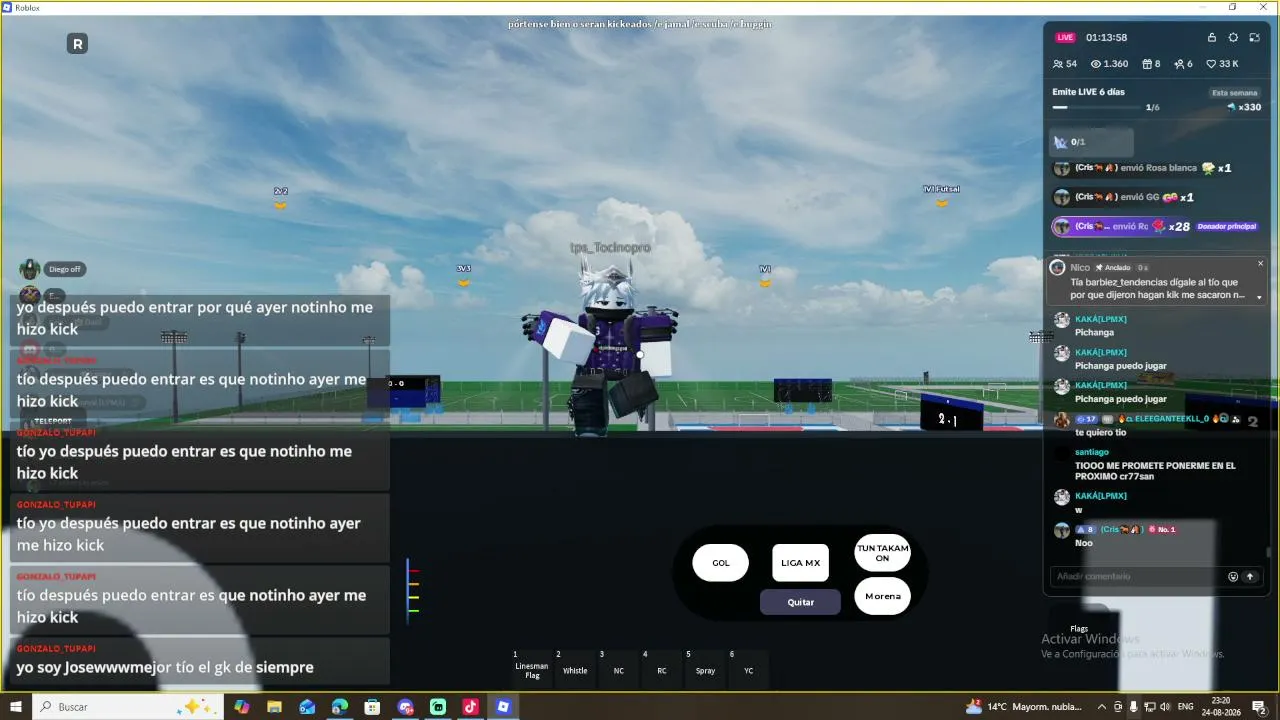Viewport: 1280px width, 720px height.
Task: Click the Donador principal badge
Action: coord(1226,227)
